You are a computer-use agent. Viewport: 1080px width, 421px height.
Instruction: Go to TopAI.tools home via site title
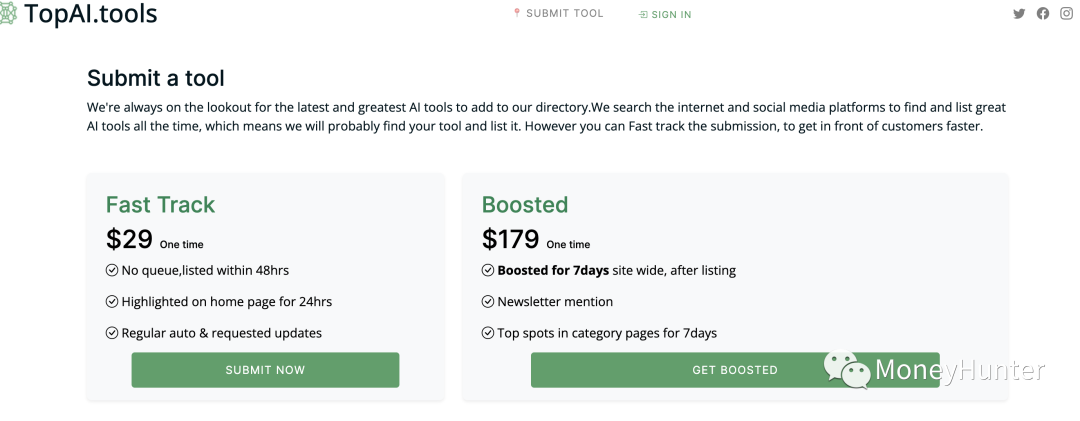(90, 13)
